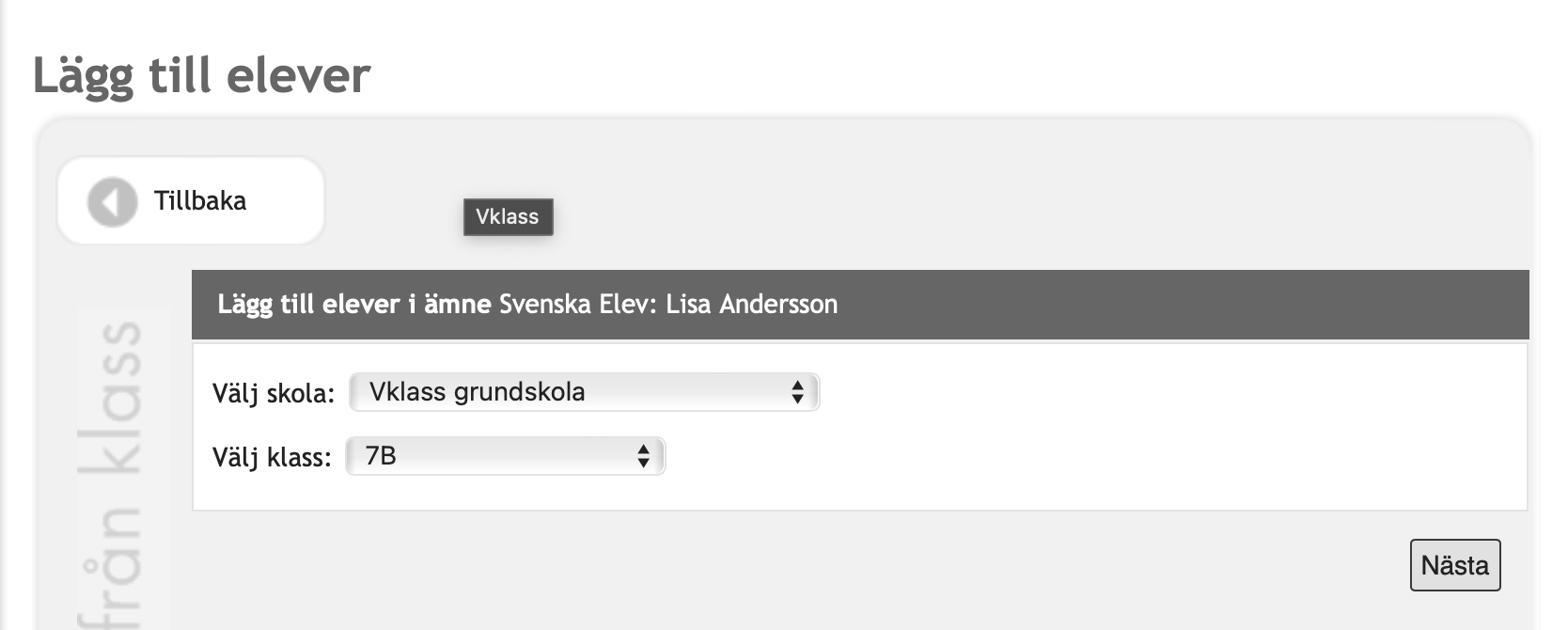The height and width of the screenshot is (630, 1568).
Task: Click the up stepper arrow on school dropdown
Action: point(798,386)
